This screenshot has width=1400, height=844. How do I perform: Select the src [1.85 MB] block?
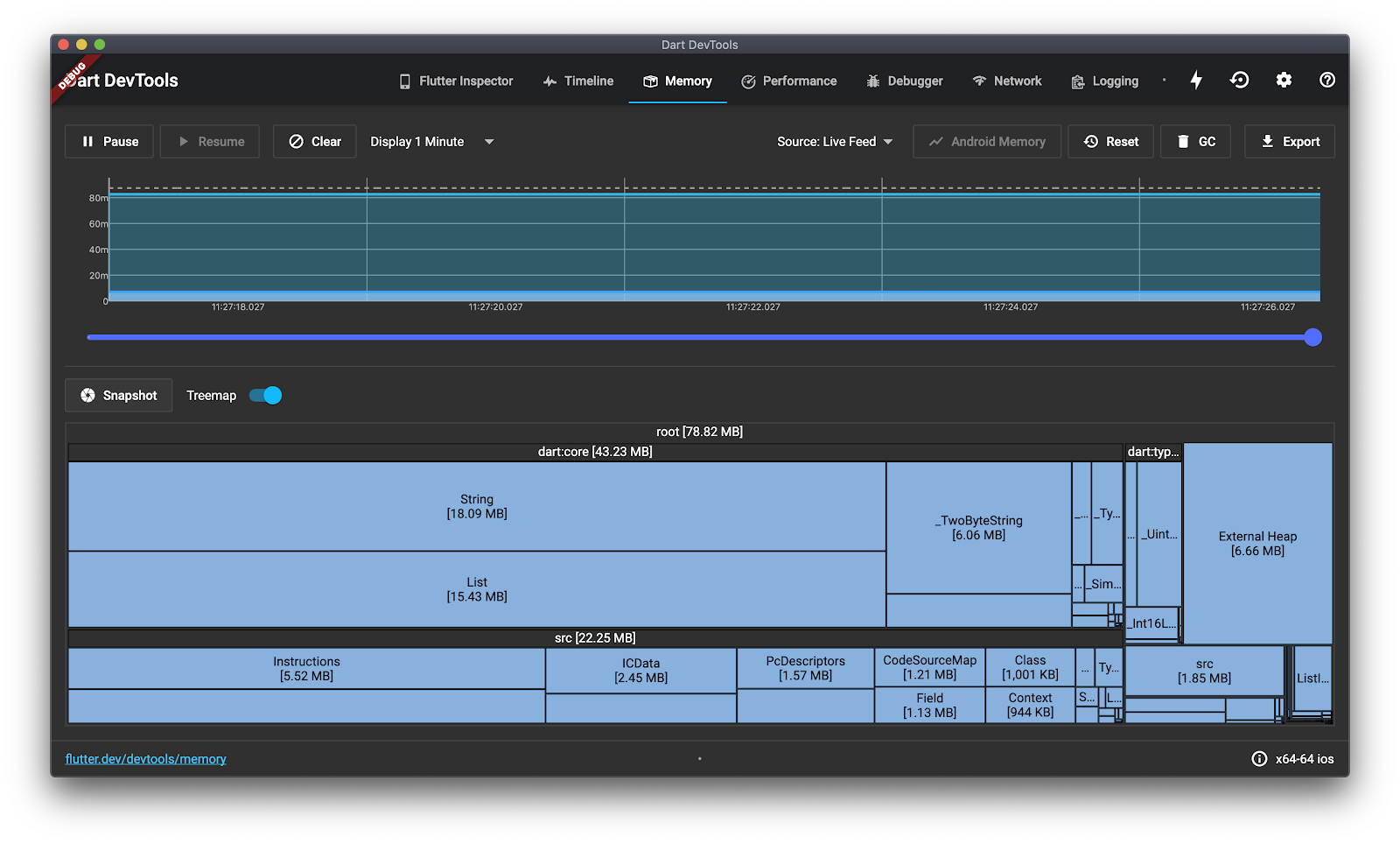point(1204,672)
